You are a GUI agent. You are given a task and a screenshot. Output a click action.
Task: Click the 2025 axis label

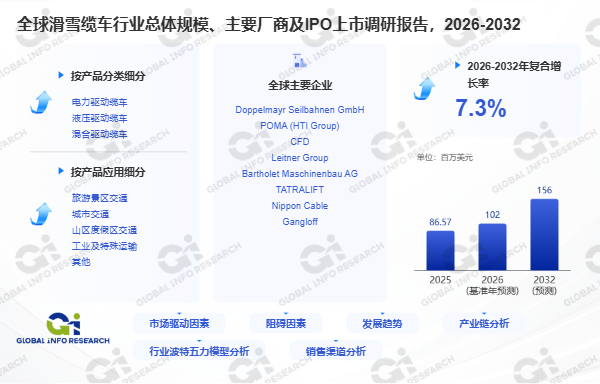pyautogui.click(x=440, y=280)
